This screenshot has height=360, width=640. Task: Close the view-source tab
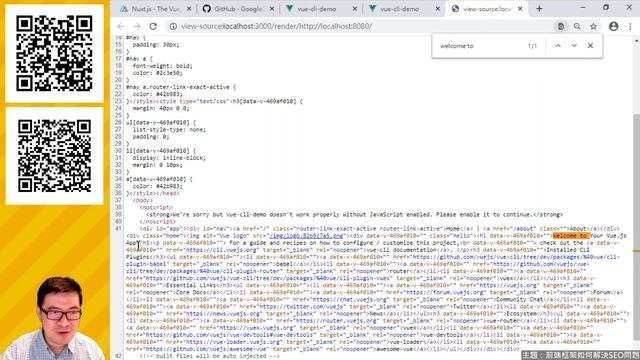click(x=520, y=9)
